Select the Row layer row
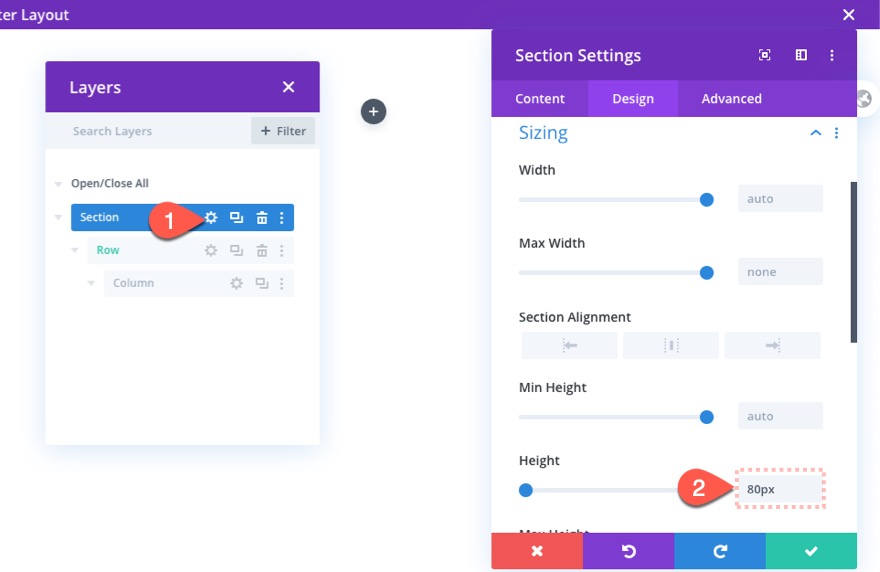Viewport: 880px width, 572px height. point(190,250)
